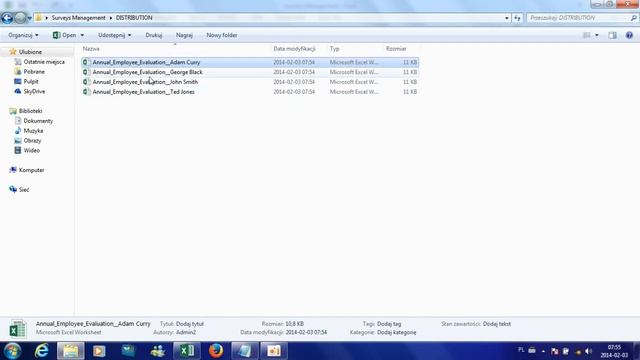This screenshot has width=640, height=360.
Task: Click the Surveys Management breadcrumb
Action: coord(78,18)
